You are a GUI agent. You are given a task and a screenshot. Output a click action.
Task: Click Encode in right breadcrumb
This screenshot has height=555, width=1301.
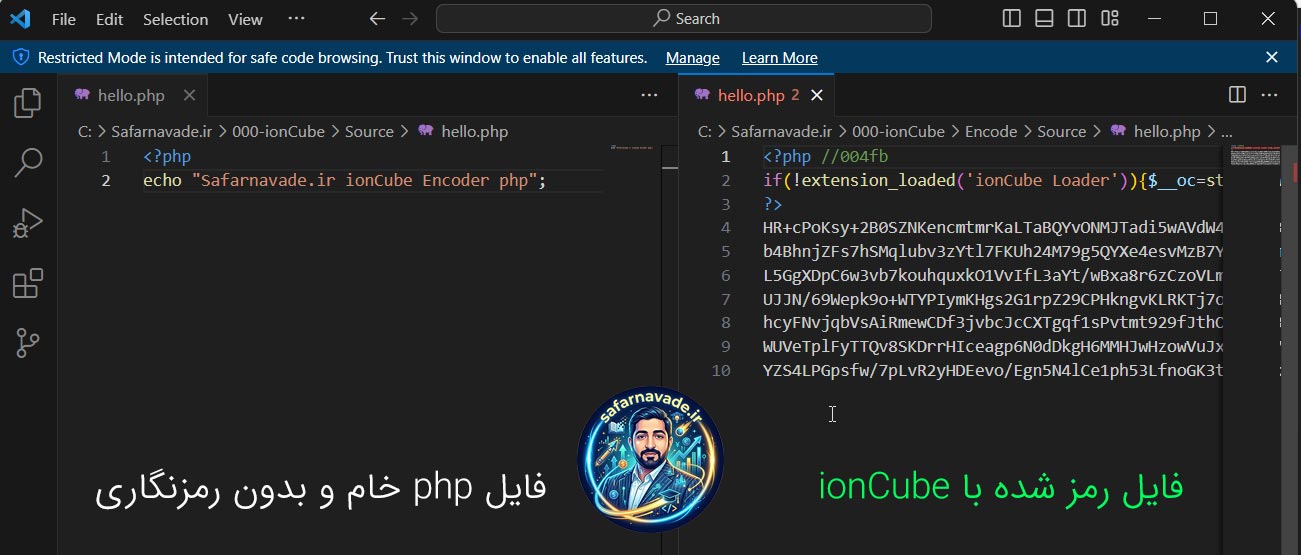[991, 131]
